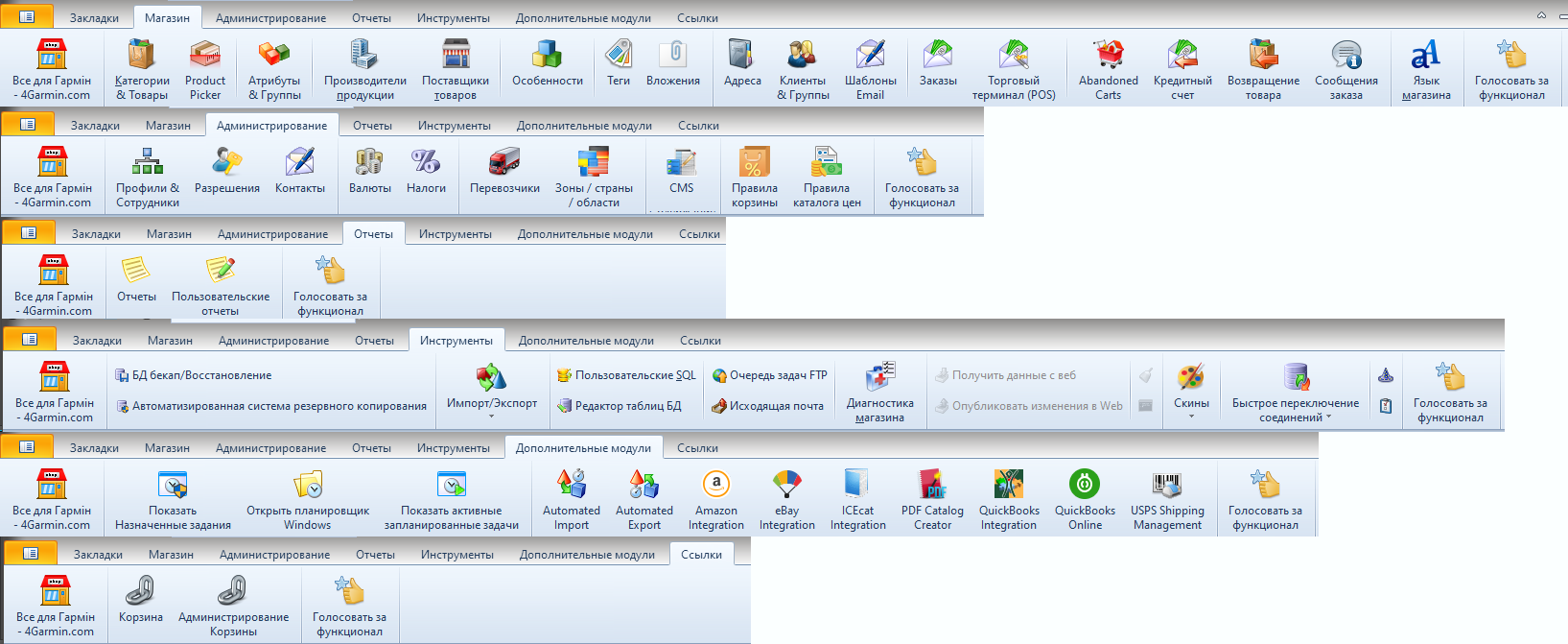Open Атрибуты & Группы
The image size is (1568, 644).
(x=274, y=70)
